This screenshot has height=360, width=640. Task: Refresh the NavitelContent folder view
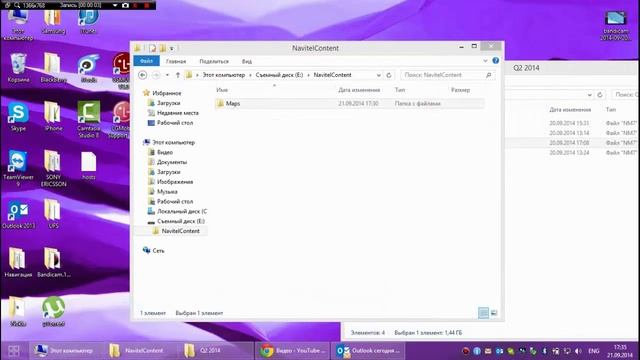coord(389,75)
